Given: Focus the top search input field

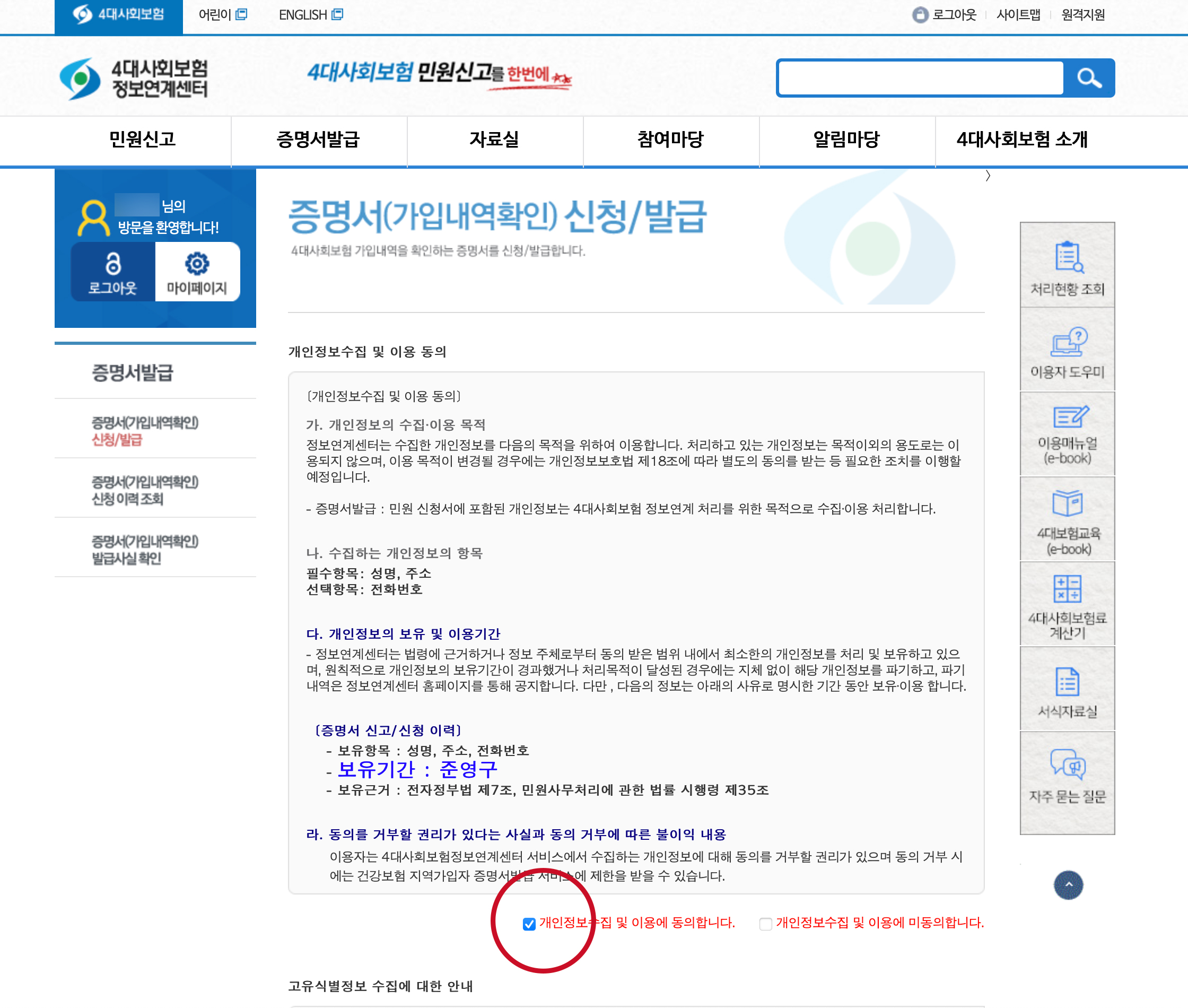Looking at the screenshot, I should point(920,77).
